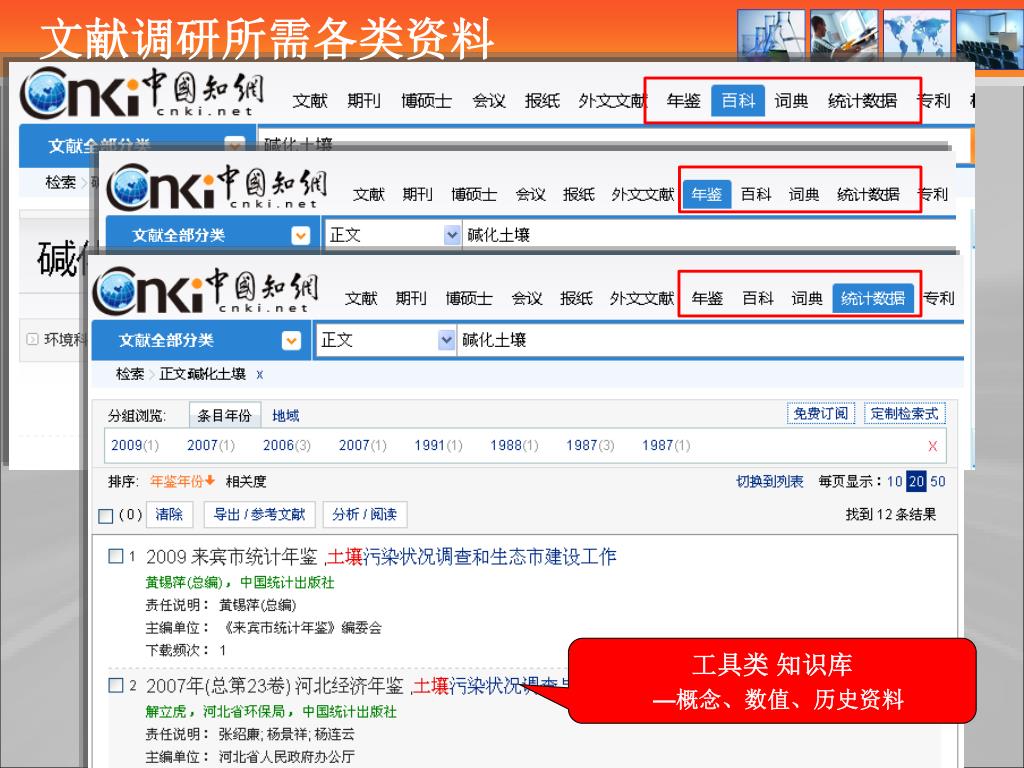Click author link 黄锡萍(总编)
The height and width of the screenshot is (768, 1024).
pos(184,583)
